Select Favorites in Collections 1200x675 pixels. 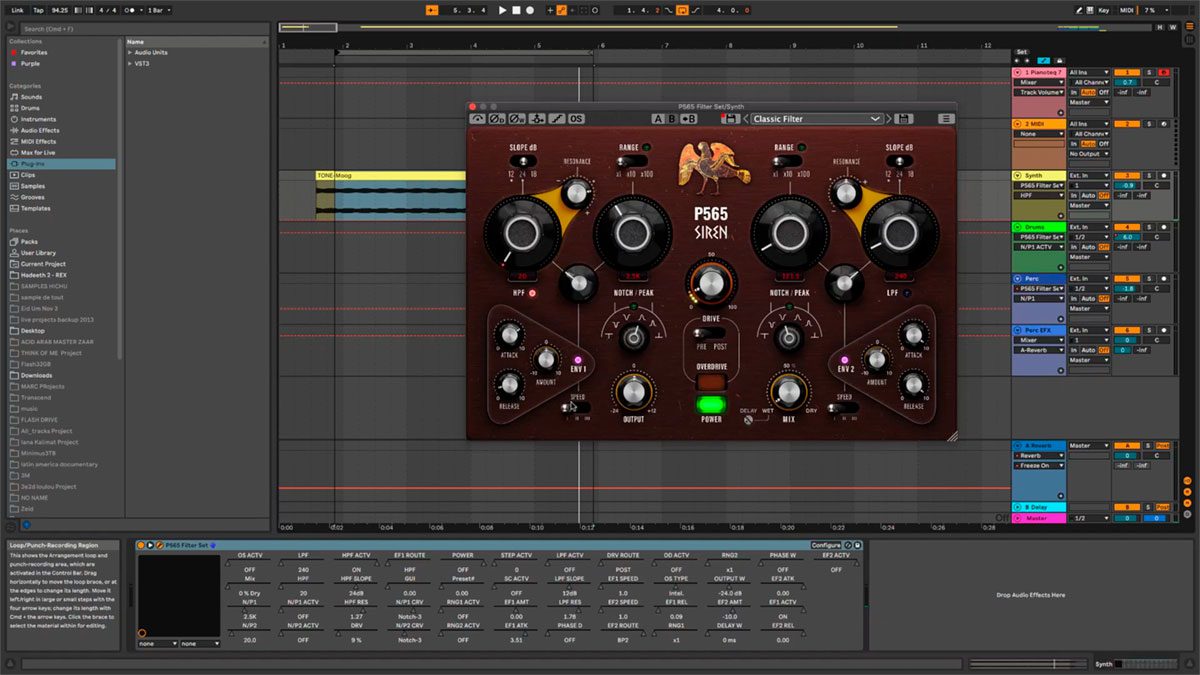click(34, 52)
